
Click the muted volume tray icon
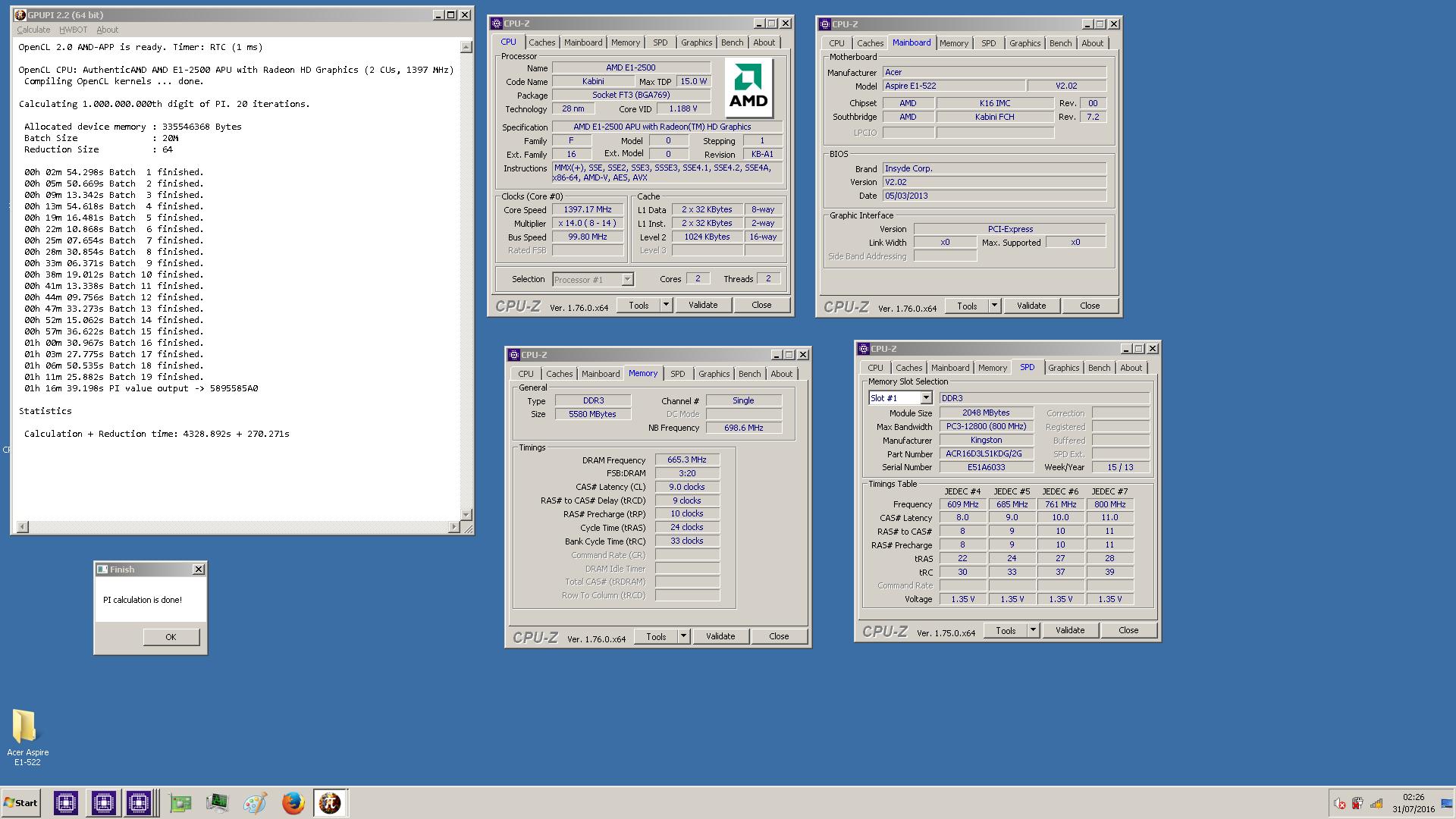(1339, 804)
